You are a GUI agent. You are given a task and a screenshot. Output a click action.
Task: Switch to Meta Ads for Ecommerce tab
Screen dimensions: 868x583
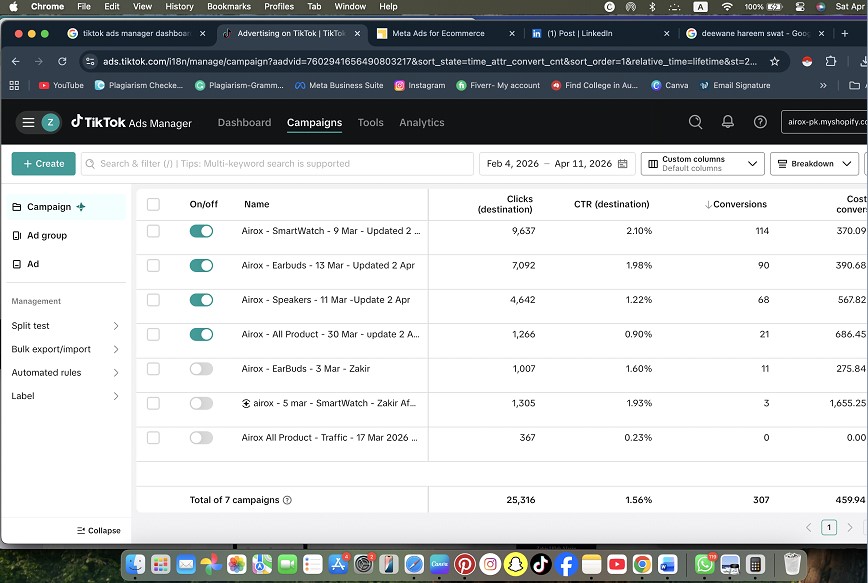445,33
